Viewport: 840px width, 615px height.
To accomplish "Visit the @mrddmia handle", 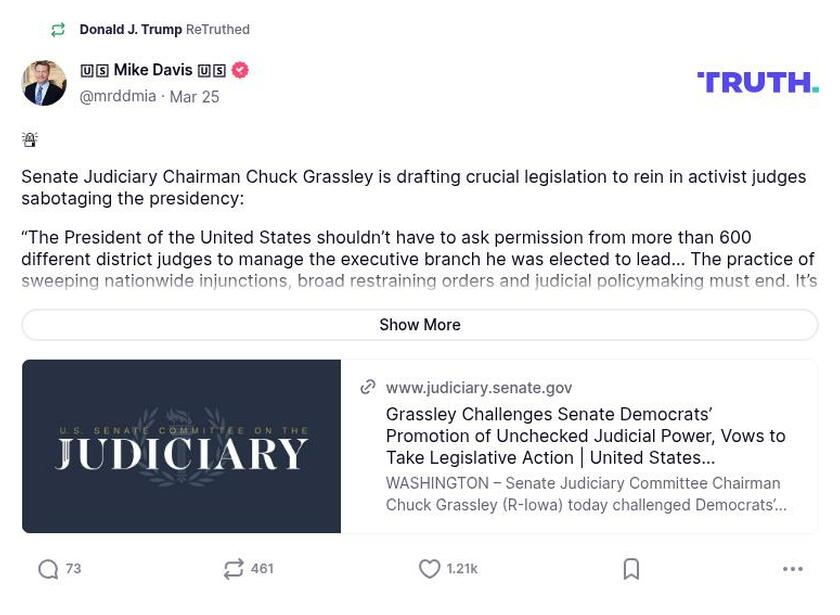I will (118, 97).
